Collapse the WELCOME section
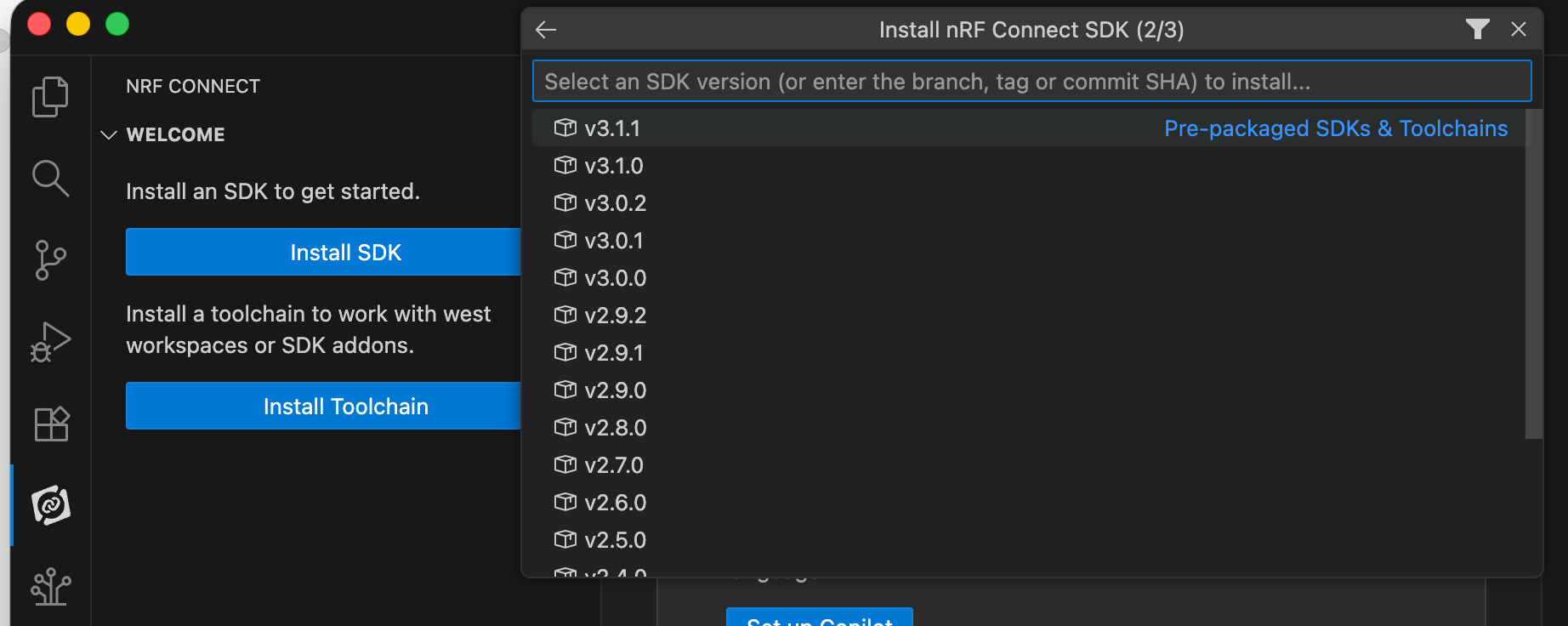Viewport: 1568px width, 626px height. (x=109, y=135)
